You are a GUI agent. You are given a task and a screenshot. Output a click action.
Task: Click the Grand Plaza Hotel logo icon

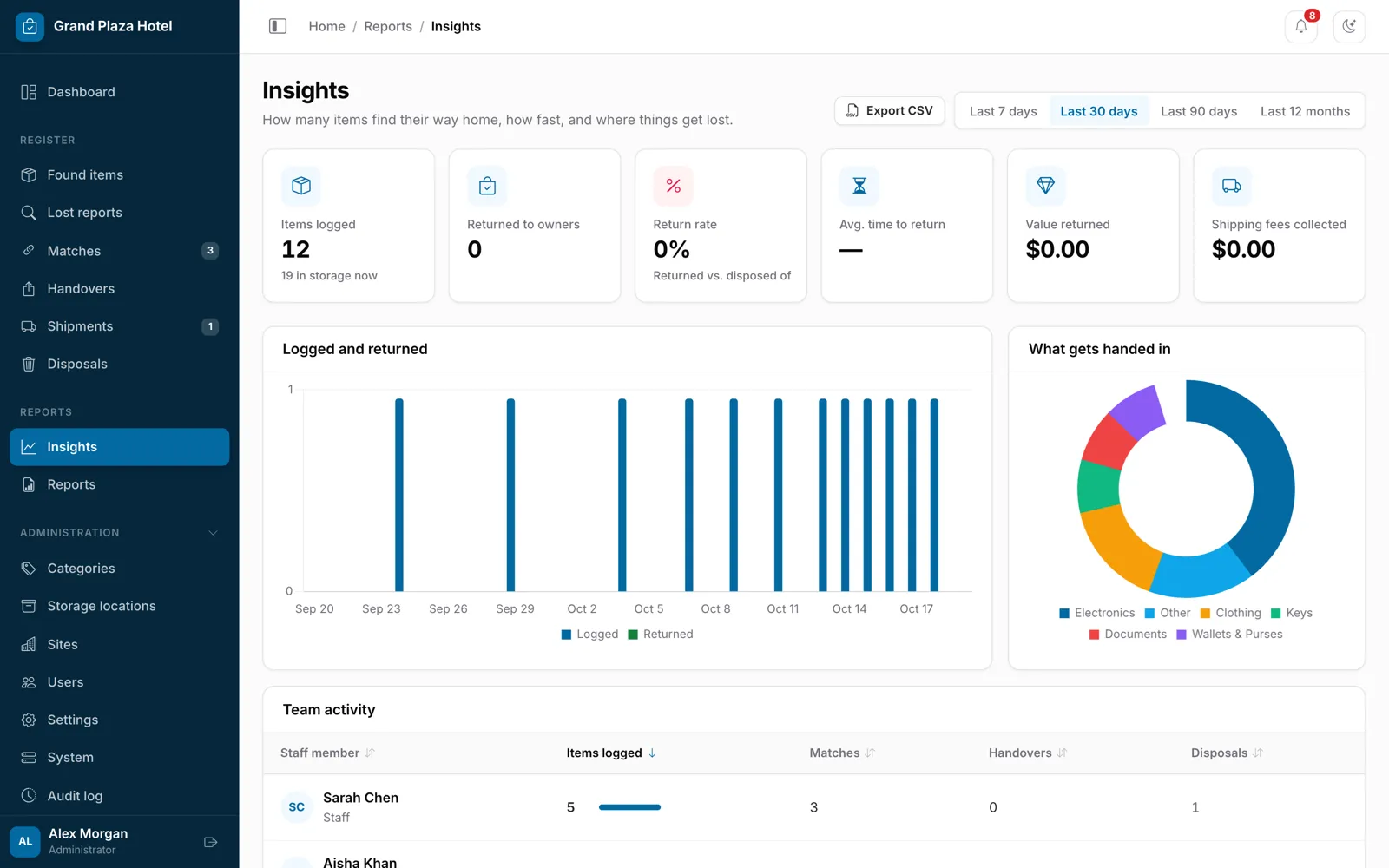[30, 26]
